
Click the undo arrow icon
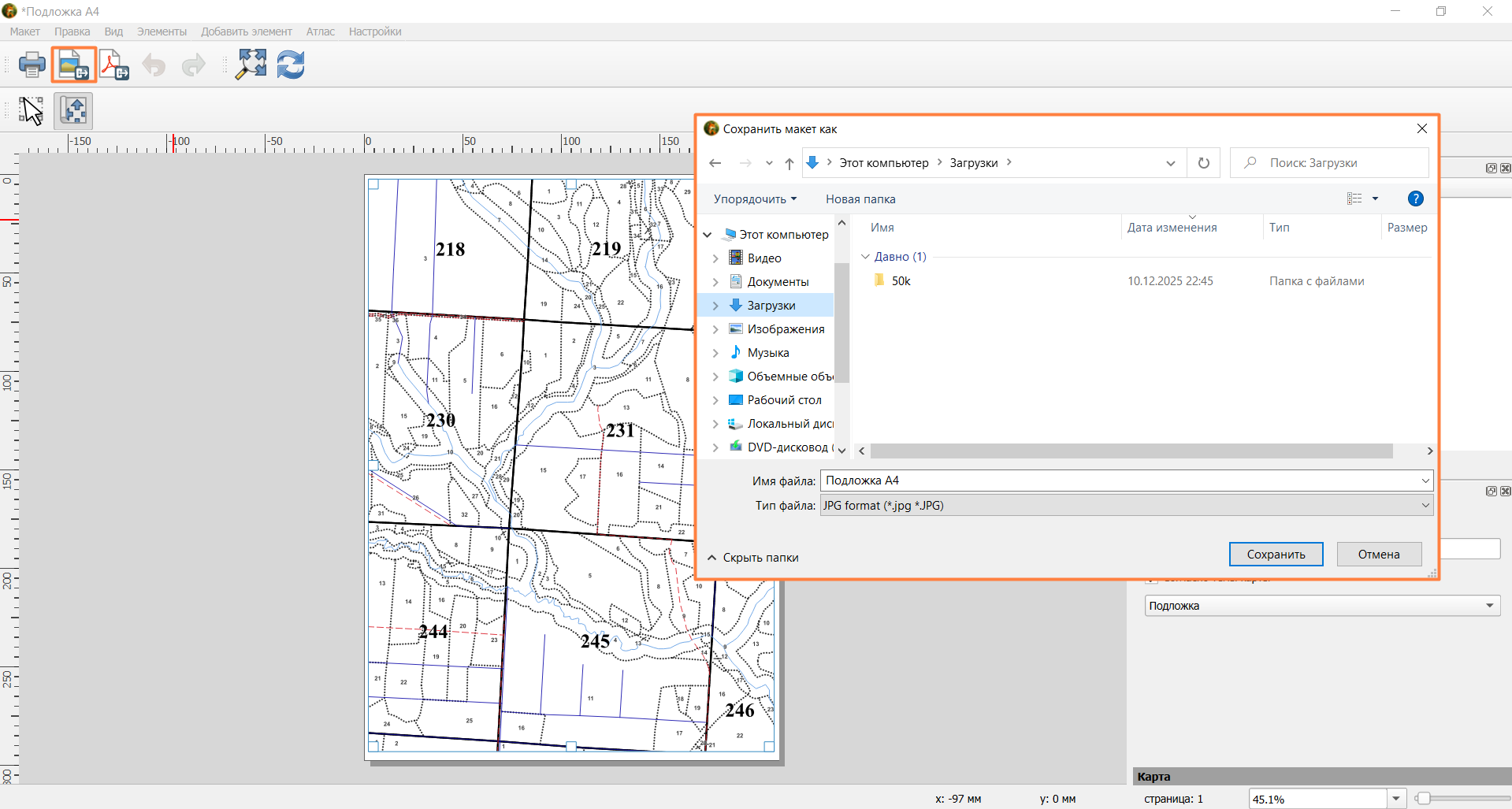click(x=154, y=65)
